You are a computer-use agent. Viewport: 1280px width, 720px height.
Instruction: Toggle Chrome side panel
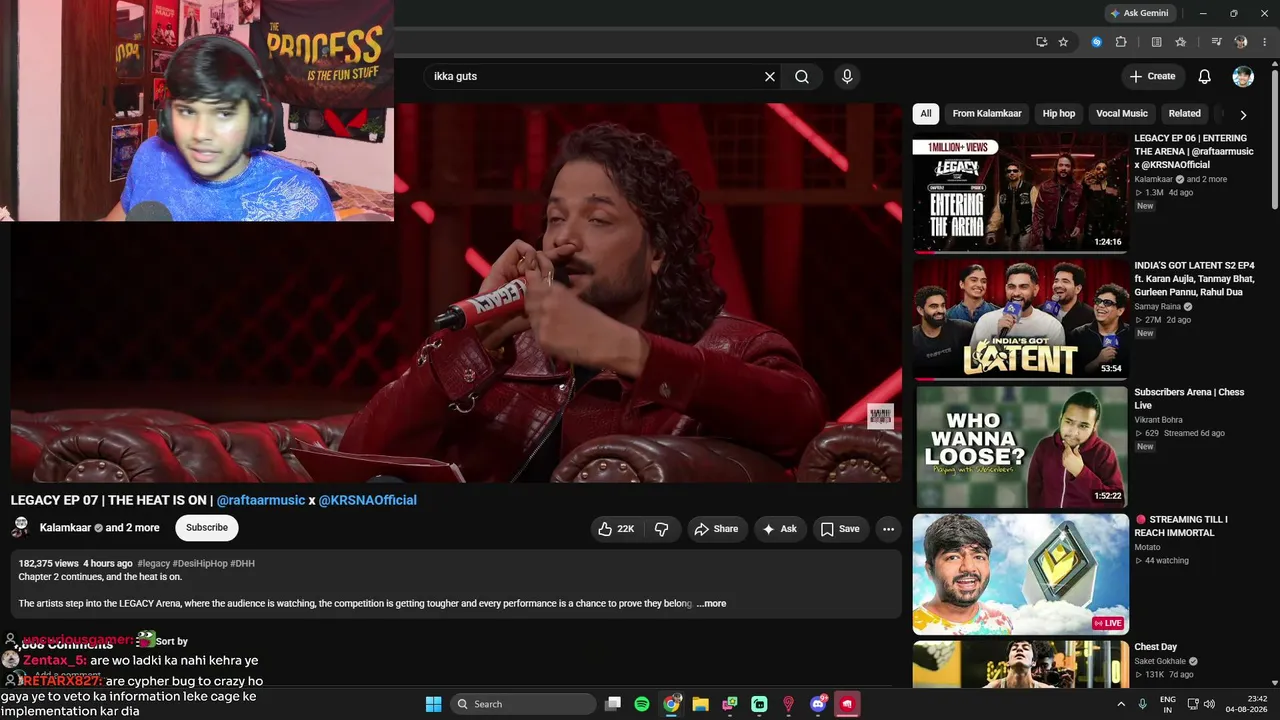[x=1157, y=42]
